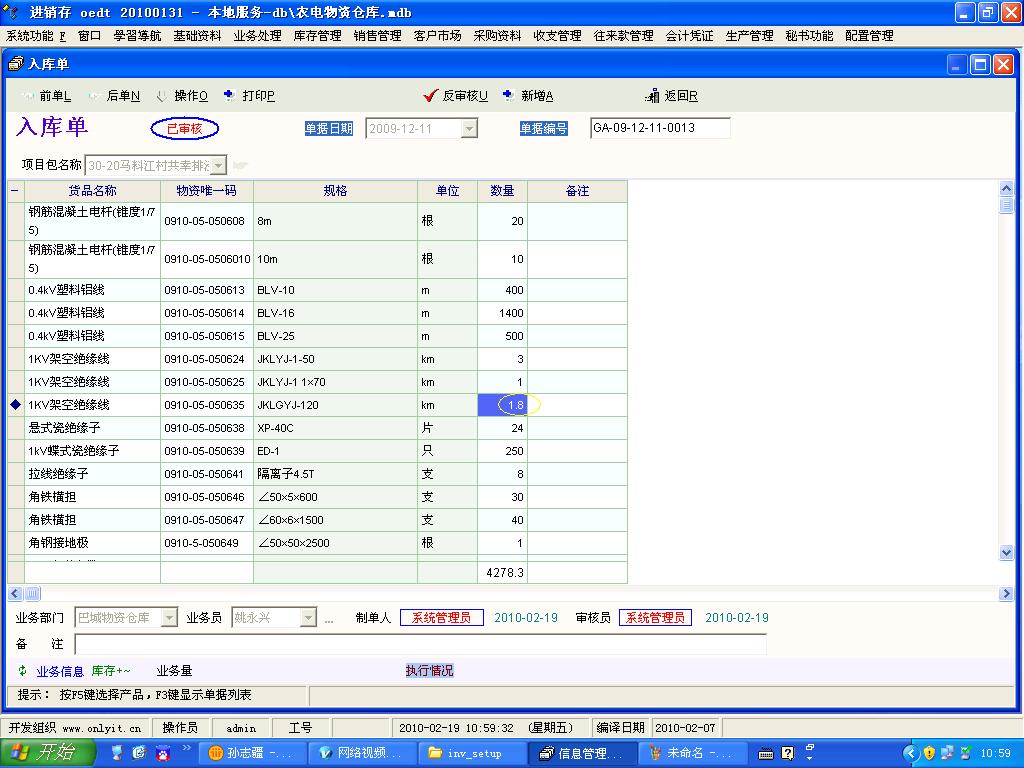Viewport: 1024px width, 768px height.
Task: Click the 前单 previous document icon
Action: pyautogui.click(x=27, y=96)
